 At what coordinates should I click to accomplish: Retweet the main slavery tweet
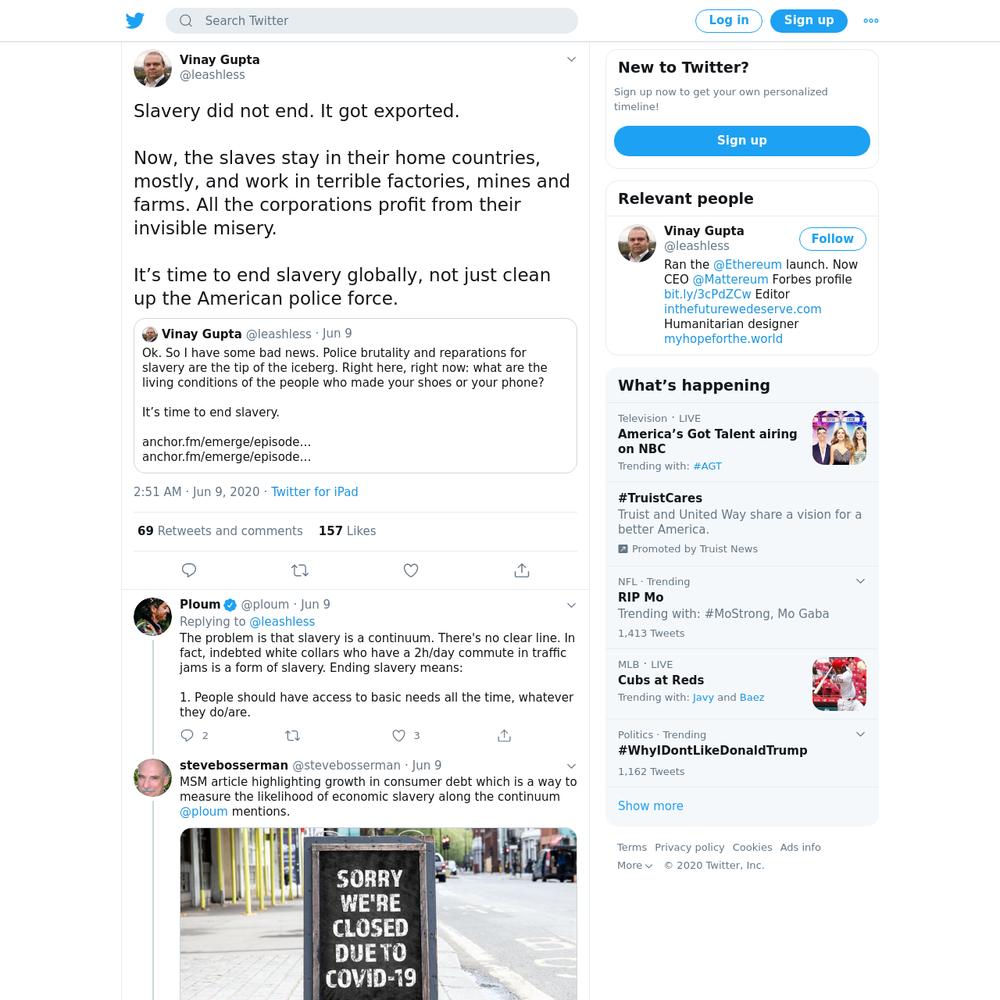300,570
